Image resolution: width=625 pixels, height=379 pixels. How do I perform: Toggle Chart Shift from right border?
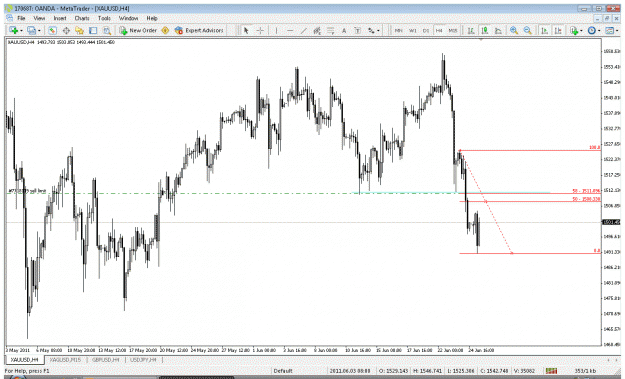(x=558, y=30)
